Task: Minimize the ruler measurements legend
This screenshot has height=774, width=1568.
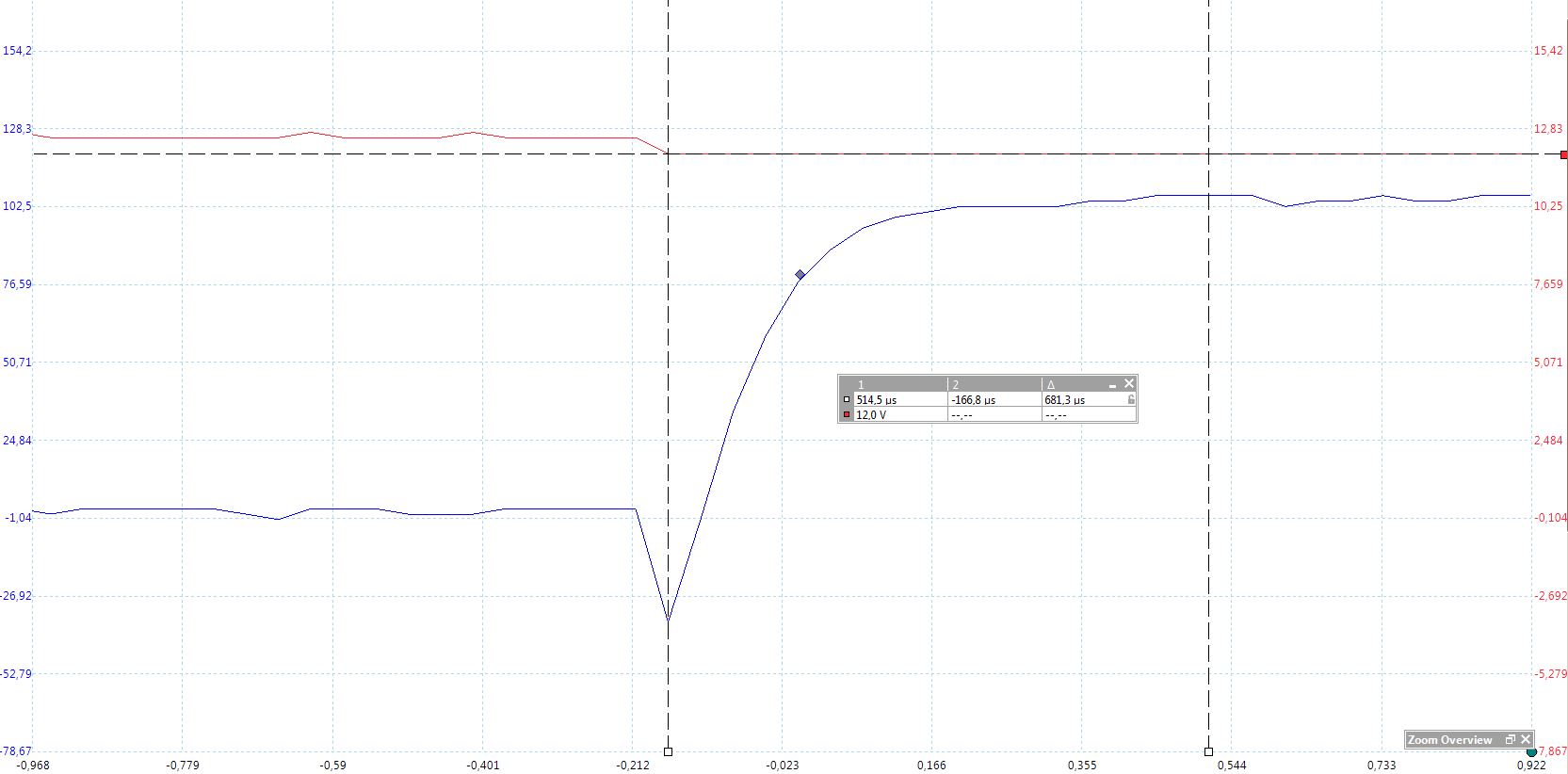Action: click(1112, 385)
